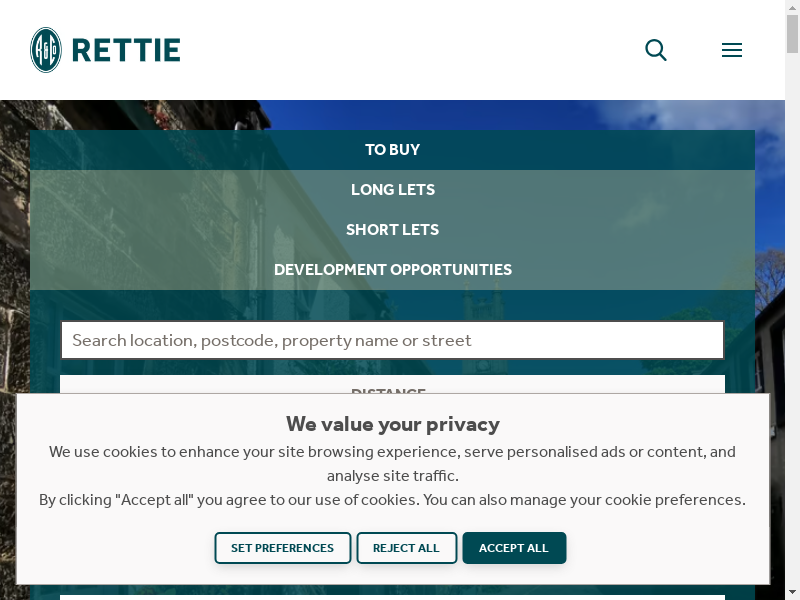Click the 'We value your privacy' heading

pyautogui.click(x=392, y=424)
